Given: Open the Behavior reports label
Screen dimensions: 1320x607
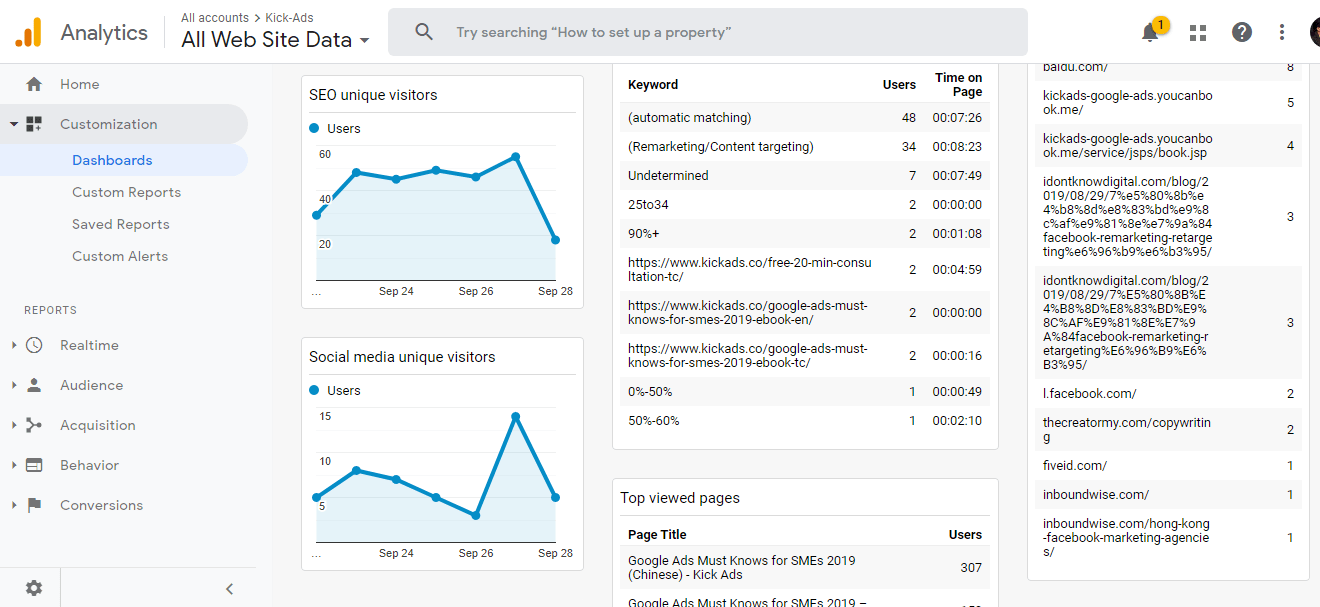Looking at the screenshot, I should tap(89, 465).
